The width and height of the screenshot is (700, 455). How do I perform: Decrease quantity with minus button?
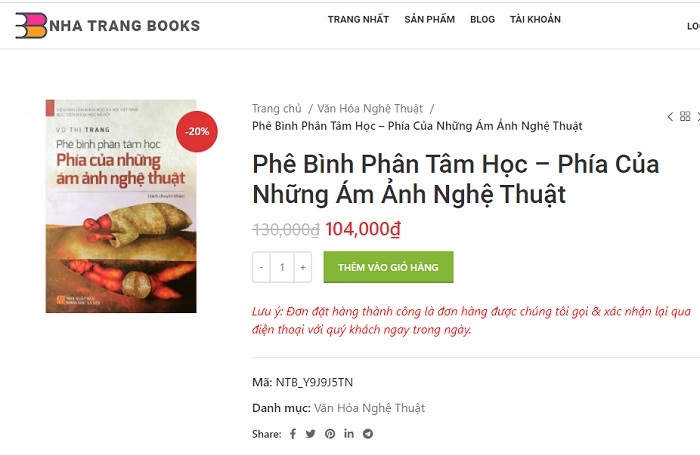point(261,267)
